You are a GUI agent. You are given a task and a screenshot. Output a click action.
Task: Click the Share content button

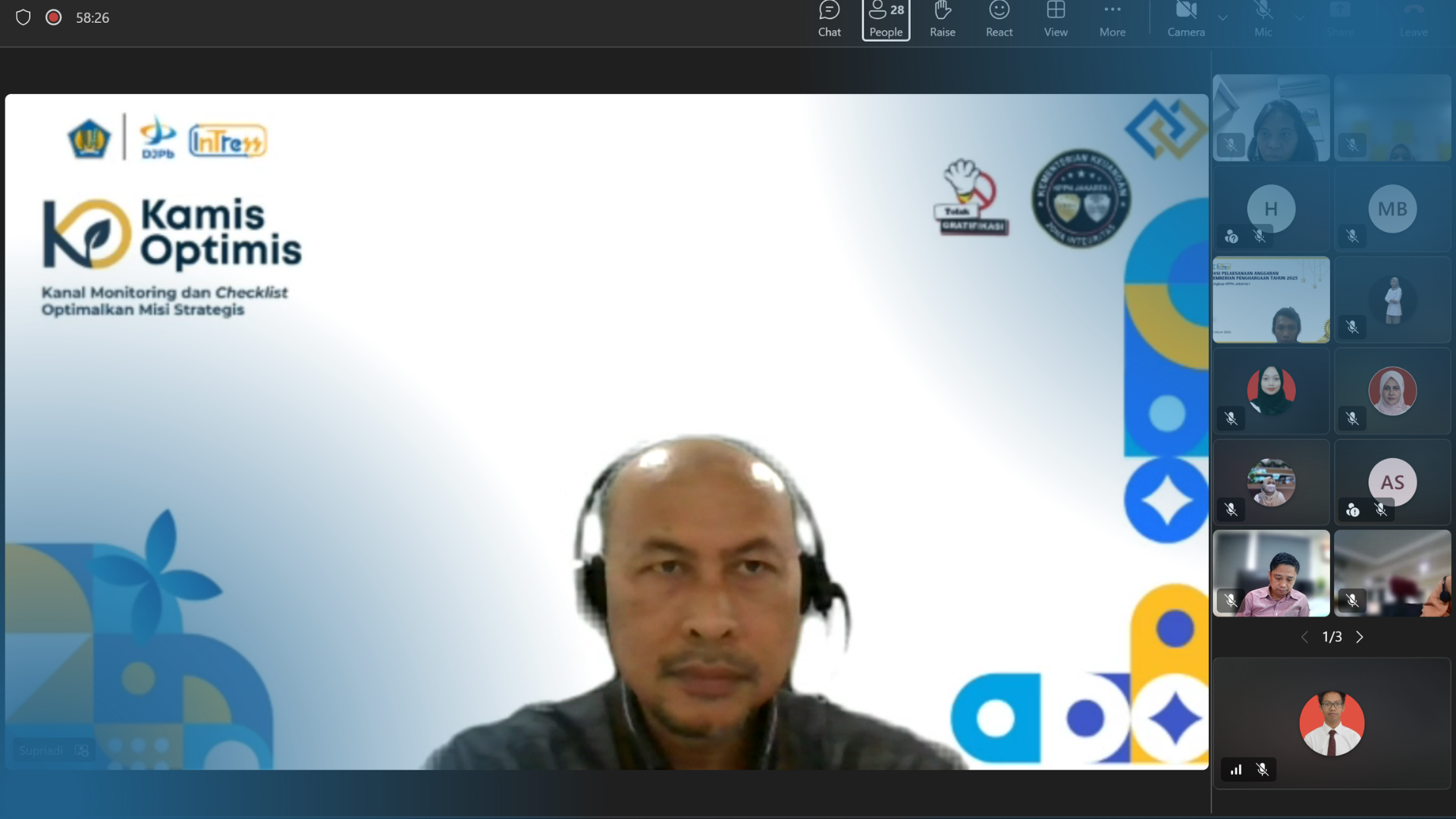(1340, 20)
